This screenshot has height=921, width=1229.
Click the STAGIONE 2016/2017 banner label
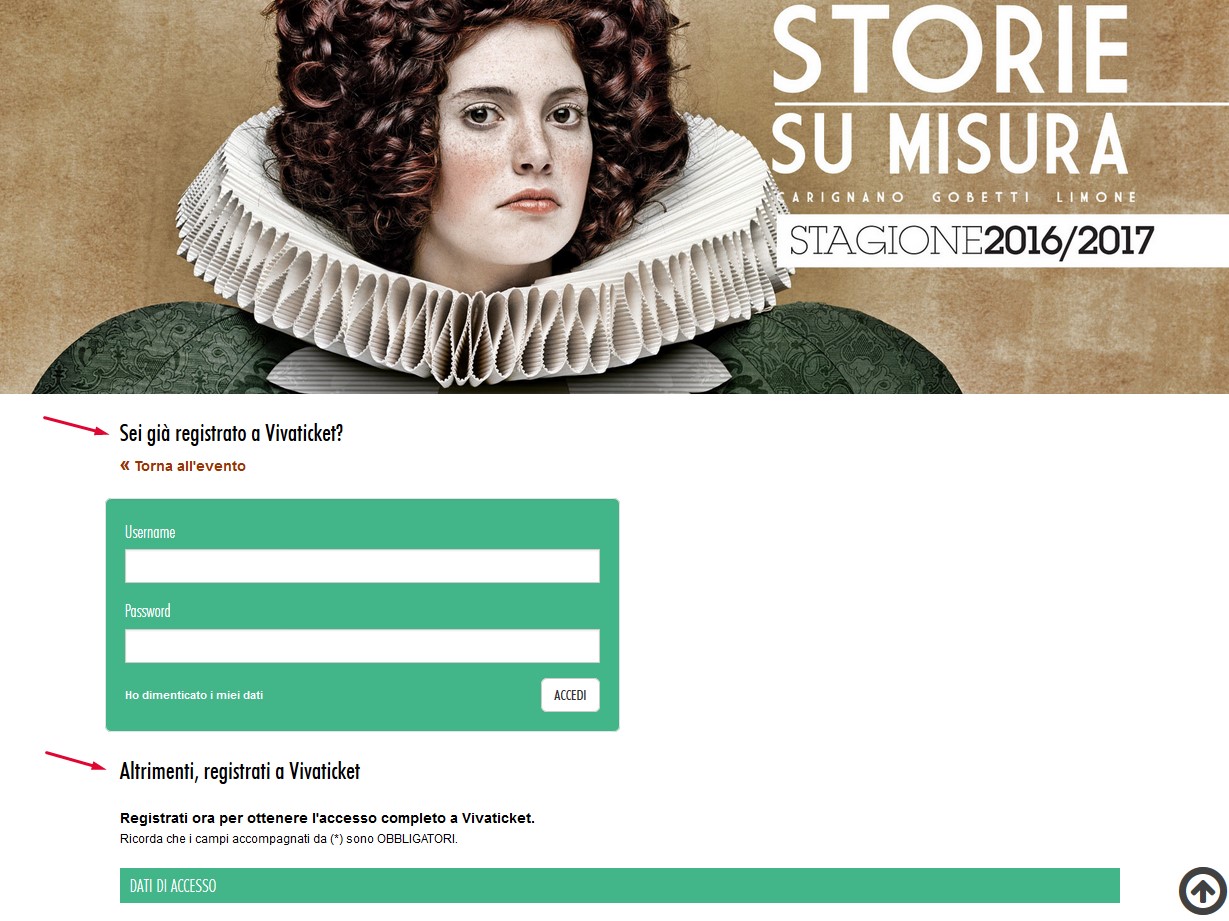(x=971, y=241)
